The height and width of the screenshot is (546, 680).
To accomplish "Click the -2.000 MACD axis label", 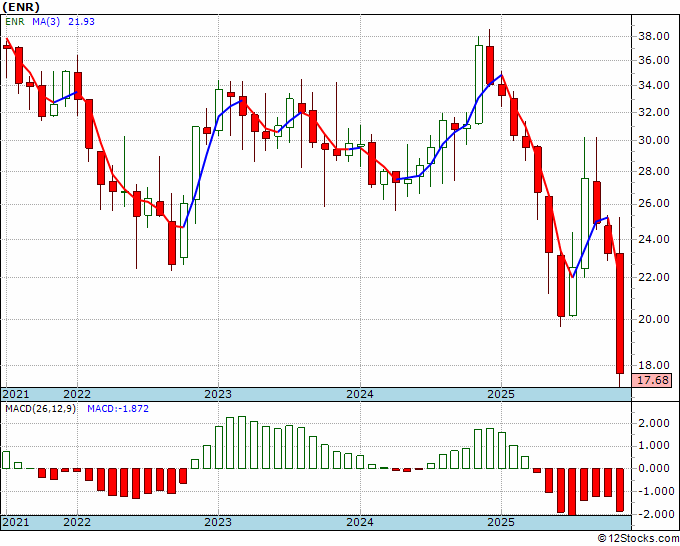I will pos(654,514).
